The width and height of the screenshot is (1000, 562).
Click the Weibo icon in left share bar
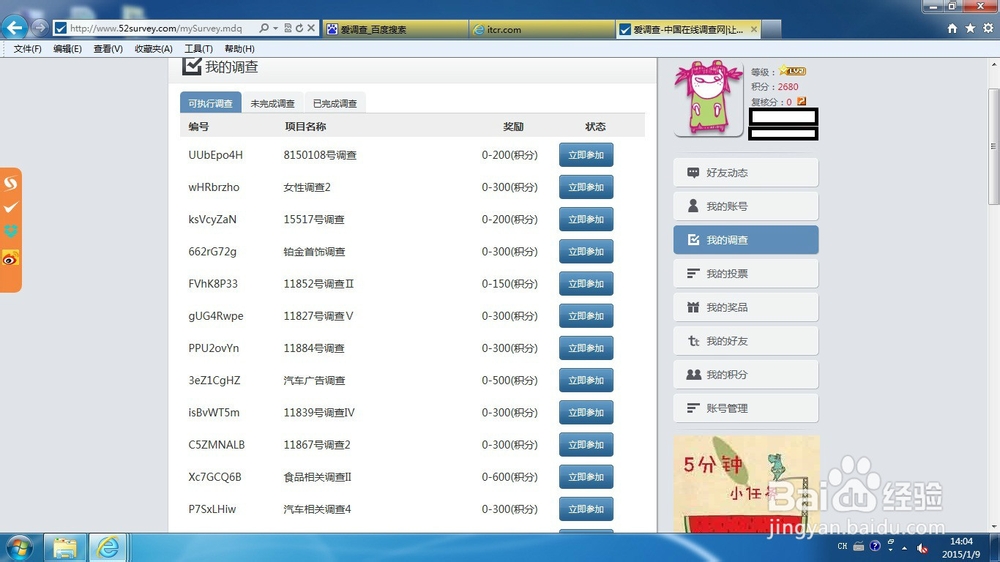click(11, 258)
